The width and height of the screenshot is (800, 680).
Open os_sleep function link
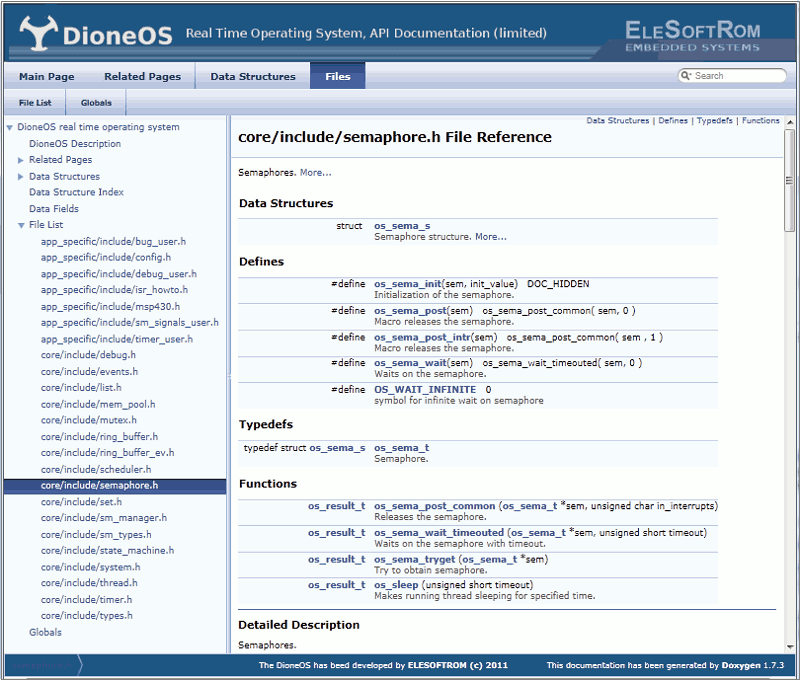(x=396, y=585)
